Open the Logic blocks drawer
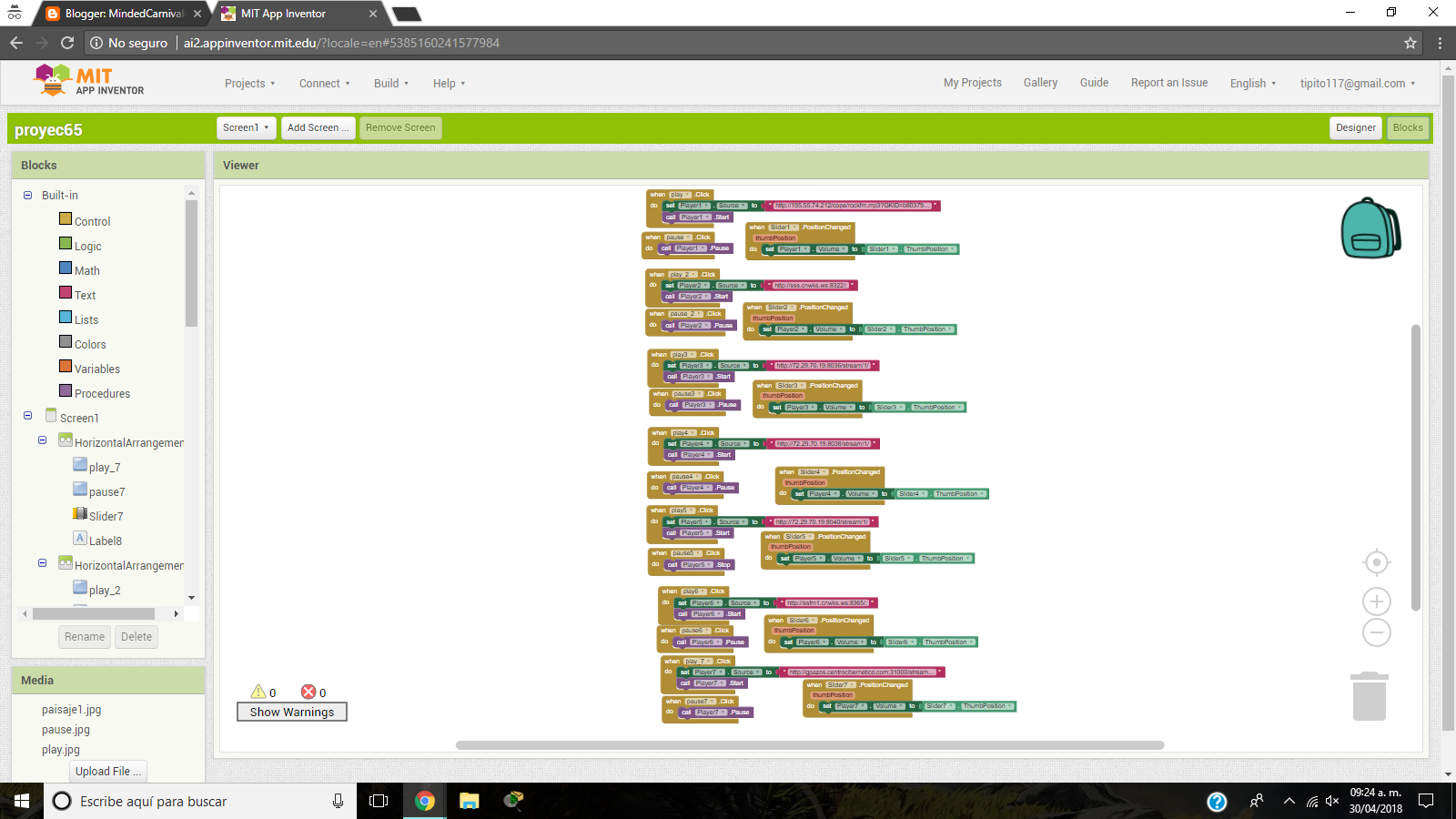 [87, 245]
